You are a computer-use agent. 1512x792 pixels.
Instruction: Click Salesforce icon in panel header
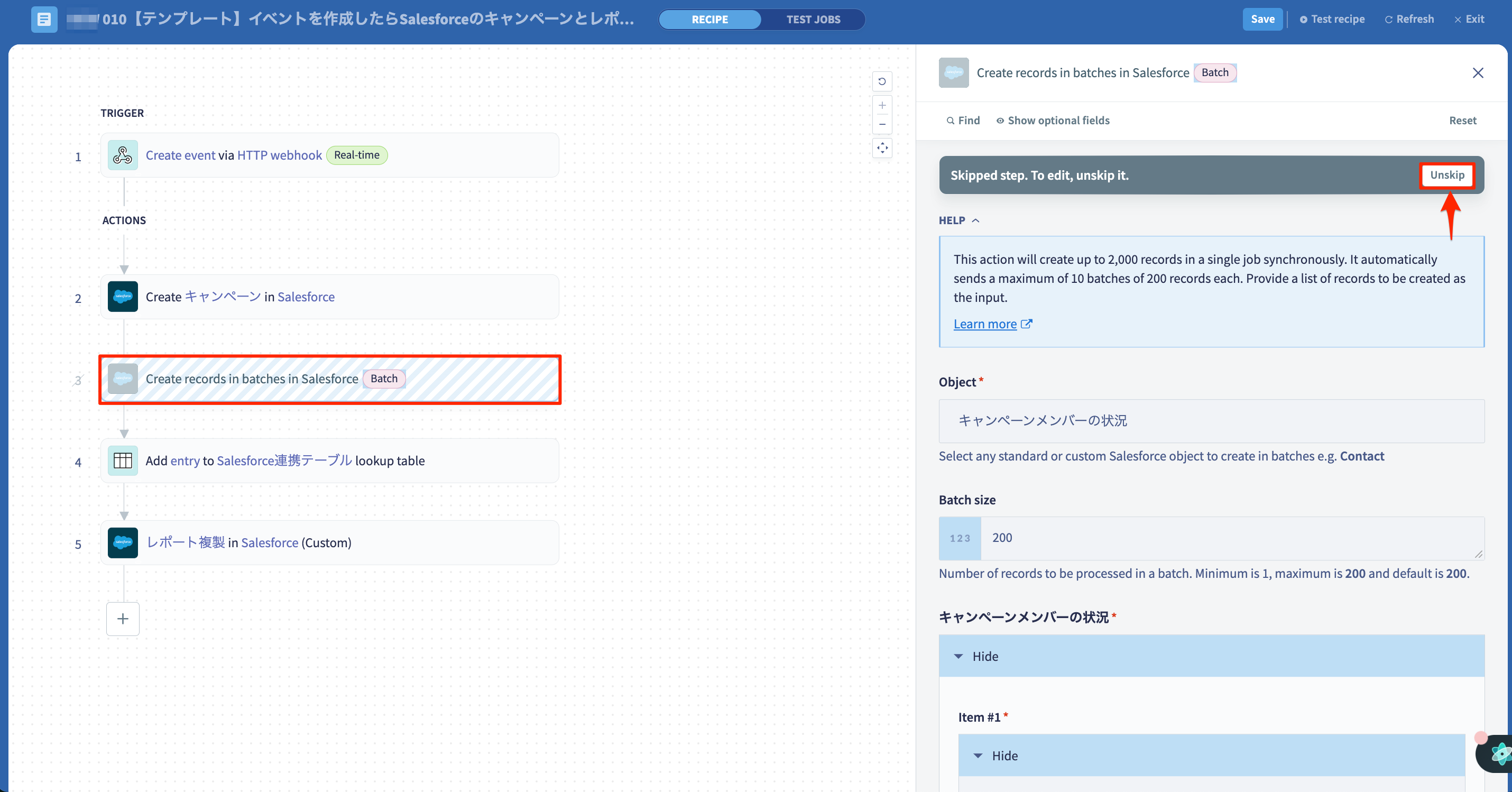point(953,73)
